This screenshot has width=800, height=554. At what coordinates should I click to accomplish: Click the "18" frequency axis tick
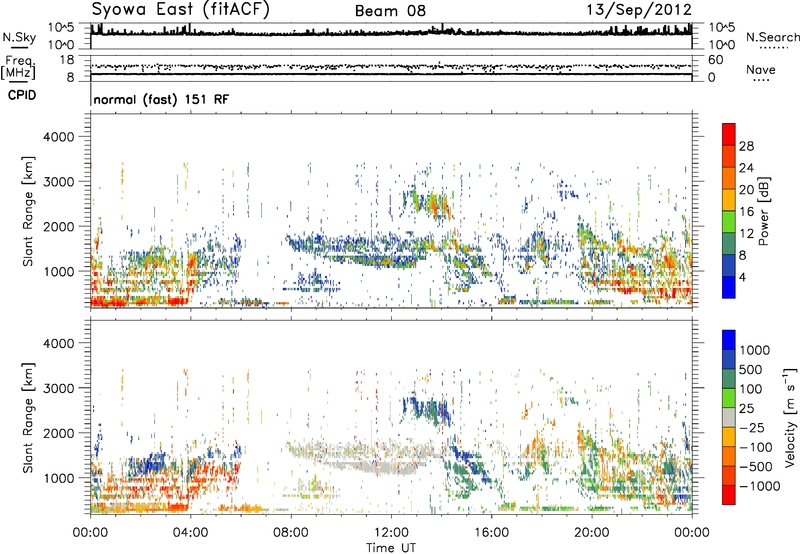[66, 60]
